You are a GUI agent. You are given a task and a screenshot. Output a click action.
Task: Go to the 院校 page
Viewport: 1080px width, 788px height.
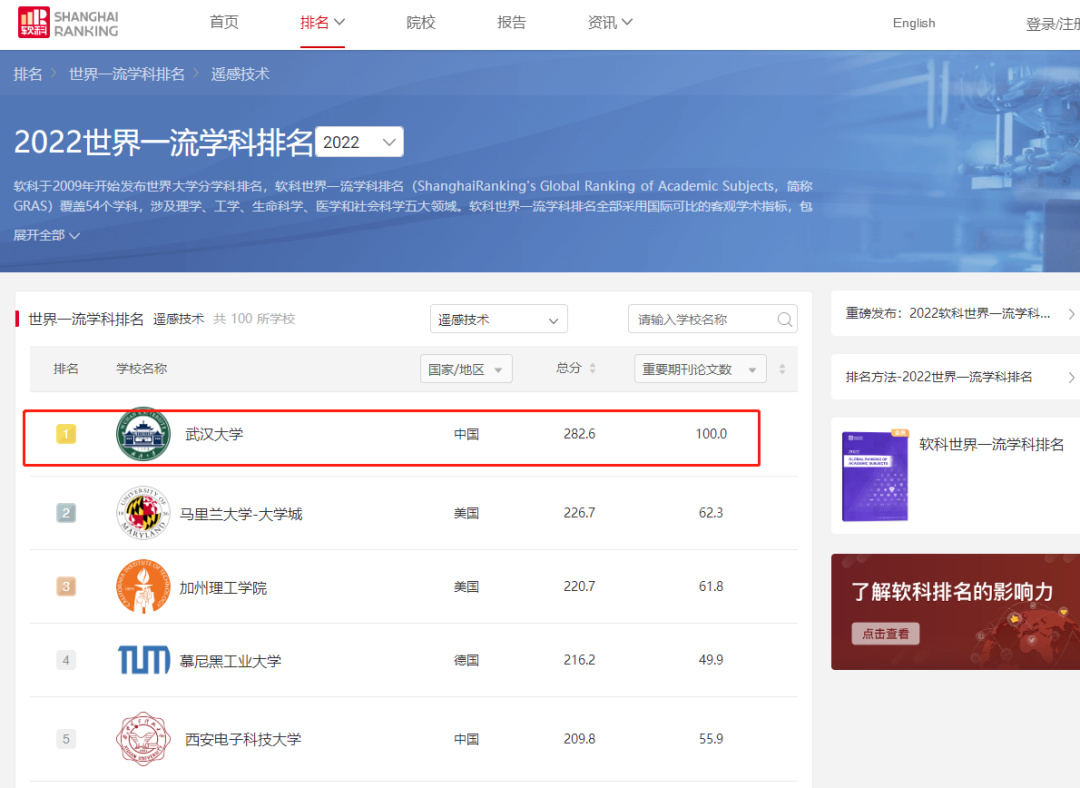[421, 23]
